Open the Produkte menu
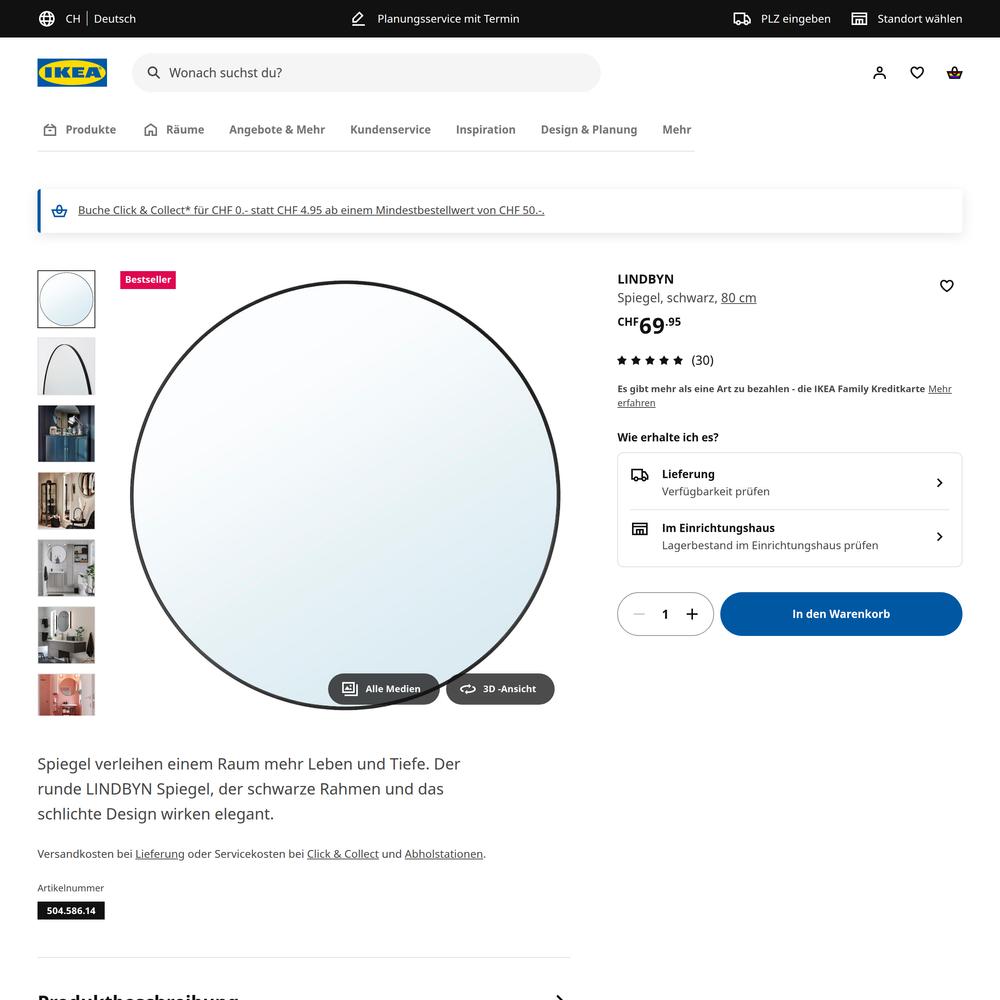The height and width of the screenshot is (1000, 1000). point(80,130)
